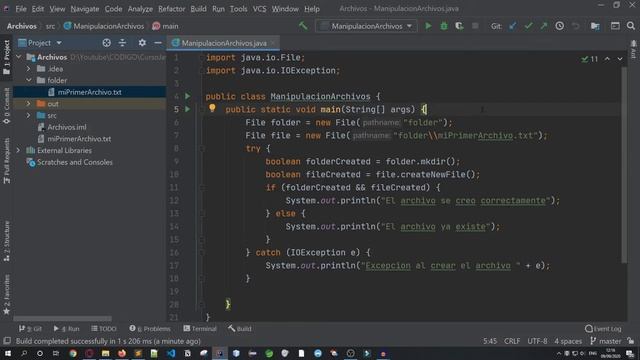This screenshot has height=360, width=640.
Task: Toggle tool window quick access icon
Action: tap(7, 341)
